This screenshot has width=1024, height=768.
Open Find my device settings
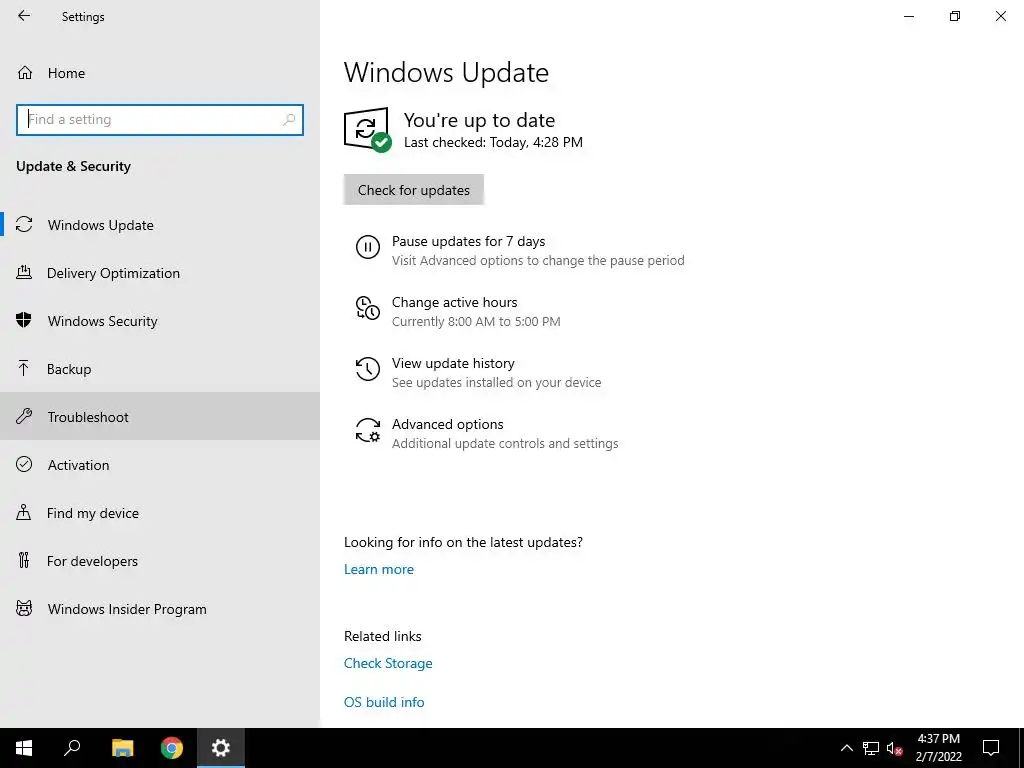point(160,513)
